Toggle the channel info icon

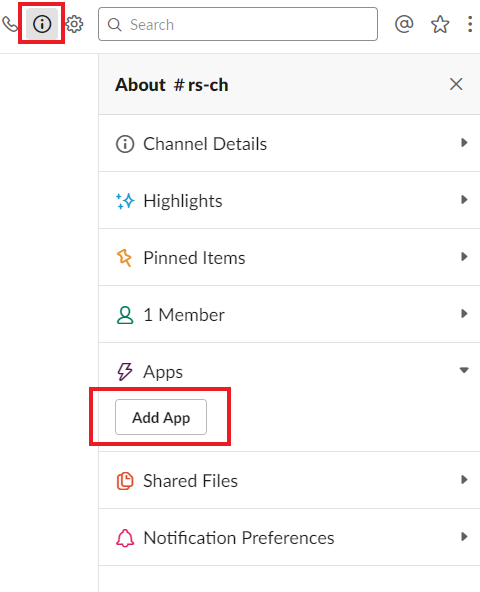click(x=42, y=24)
